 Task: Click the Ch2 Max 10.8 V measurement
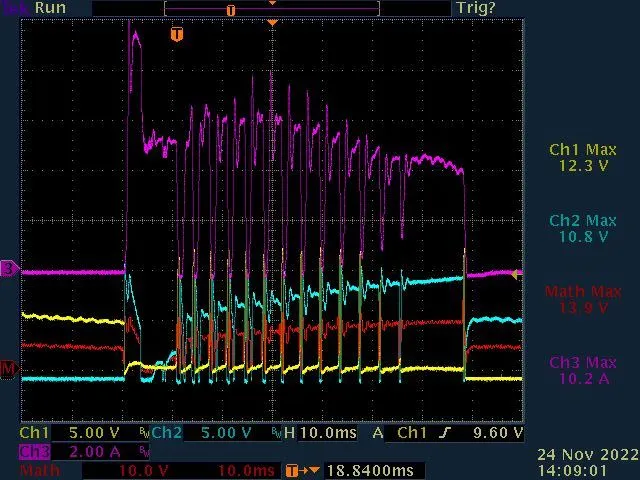pyautogui.click(x=583, y=228)
